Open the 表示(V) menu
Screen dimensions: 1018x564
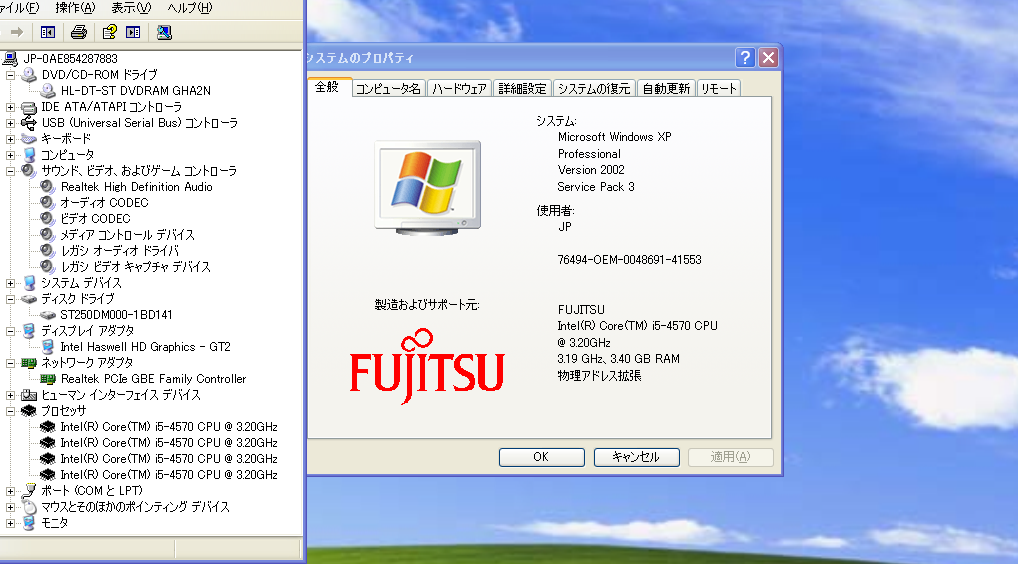tap(130, 8)
